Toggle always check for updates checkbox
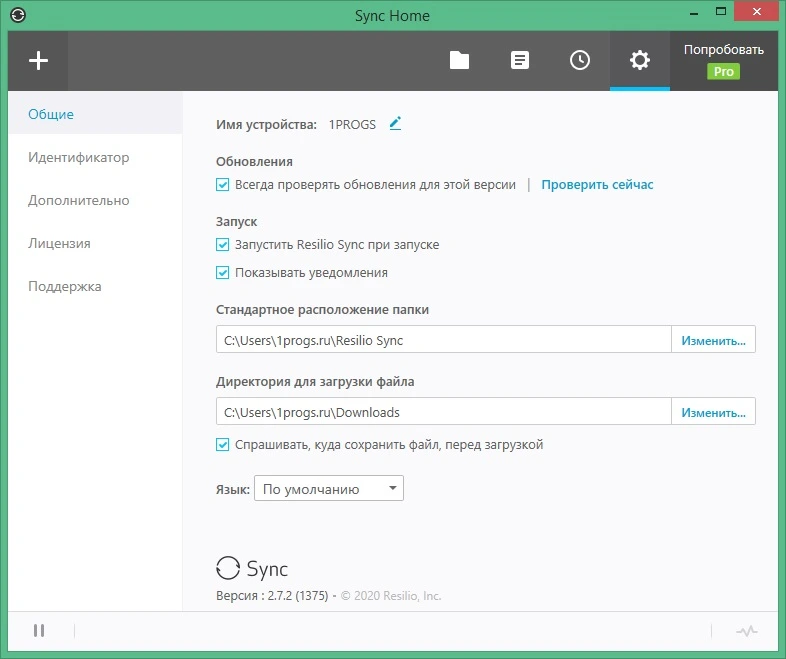The width and height of the screenshot is (786, 659). pyautogui.click(x=223, y=185)
